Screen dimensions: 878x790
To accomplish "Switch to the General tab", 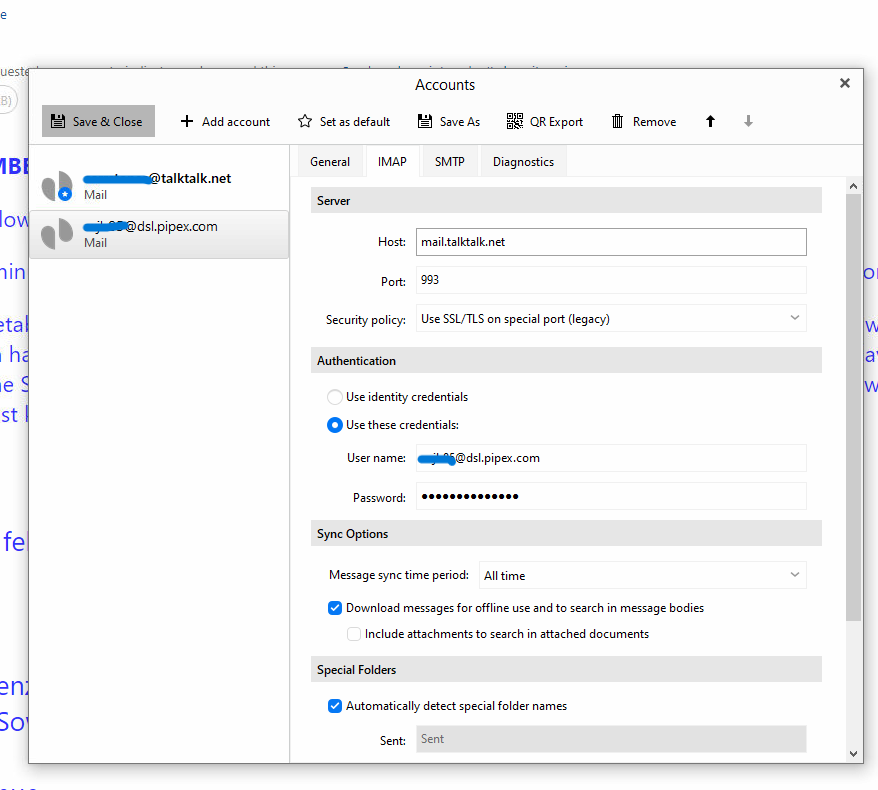I will (x=330, y=162).
